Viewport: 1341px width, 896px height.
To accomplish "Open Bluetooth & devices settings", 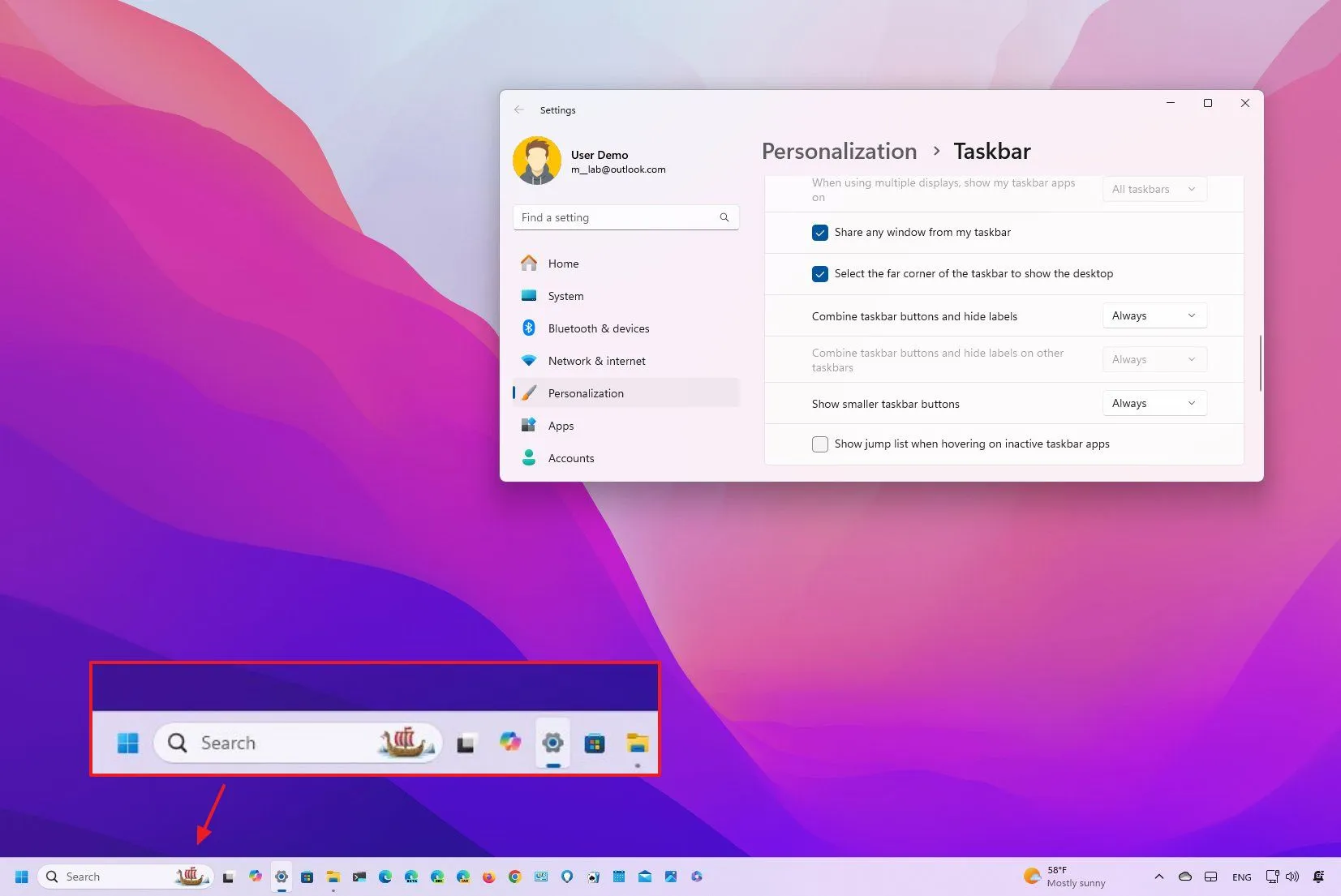I will [626, 328].
